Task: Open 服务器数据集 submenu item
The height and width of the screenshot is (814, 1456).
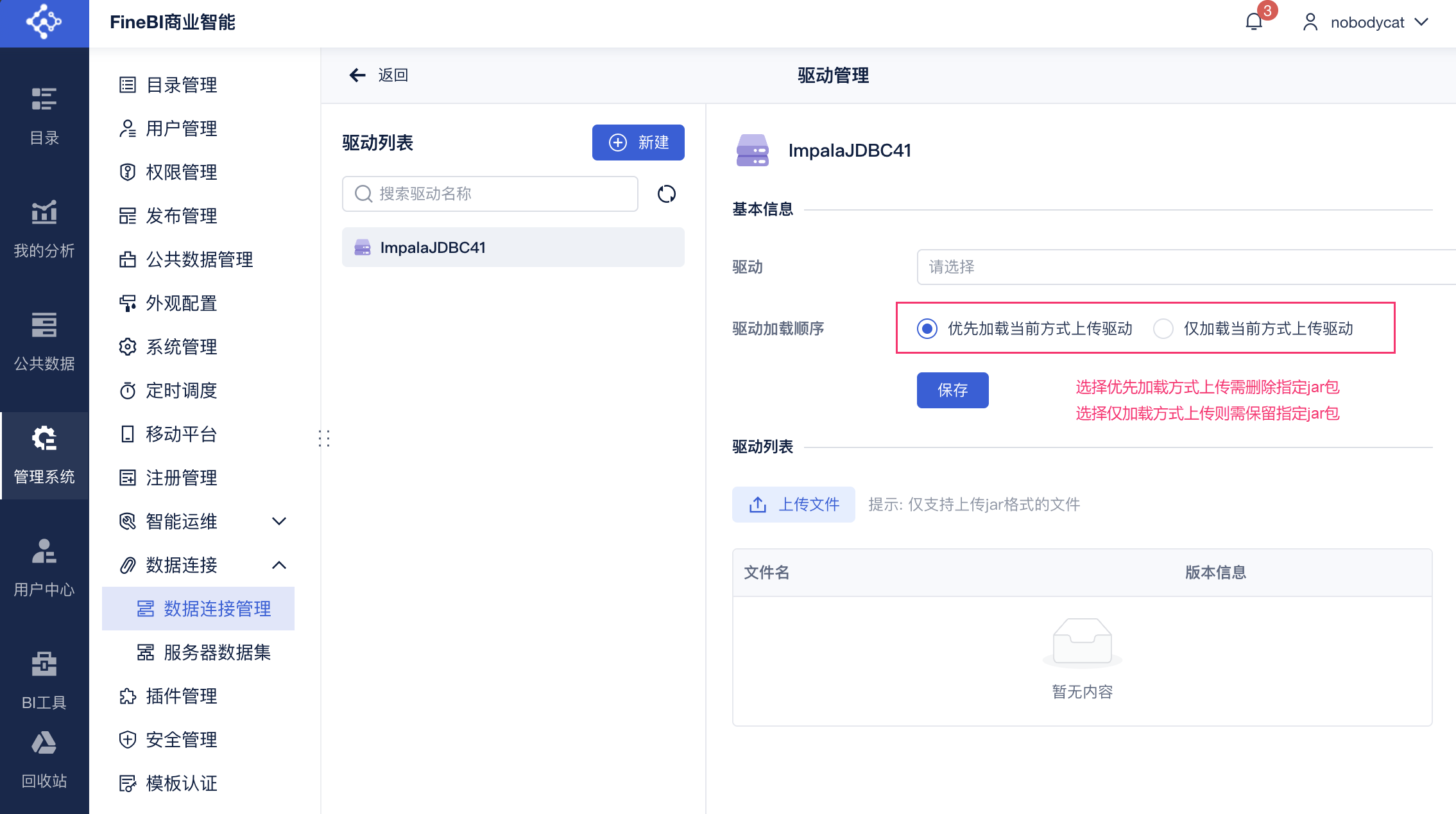Action: click(198, 652)
